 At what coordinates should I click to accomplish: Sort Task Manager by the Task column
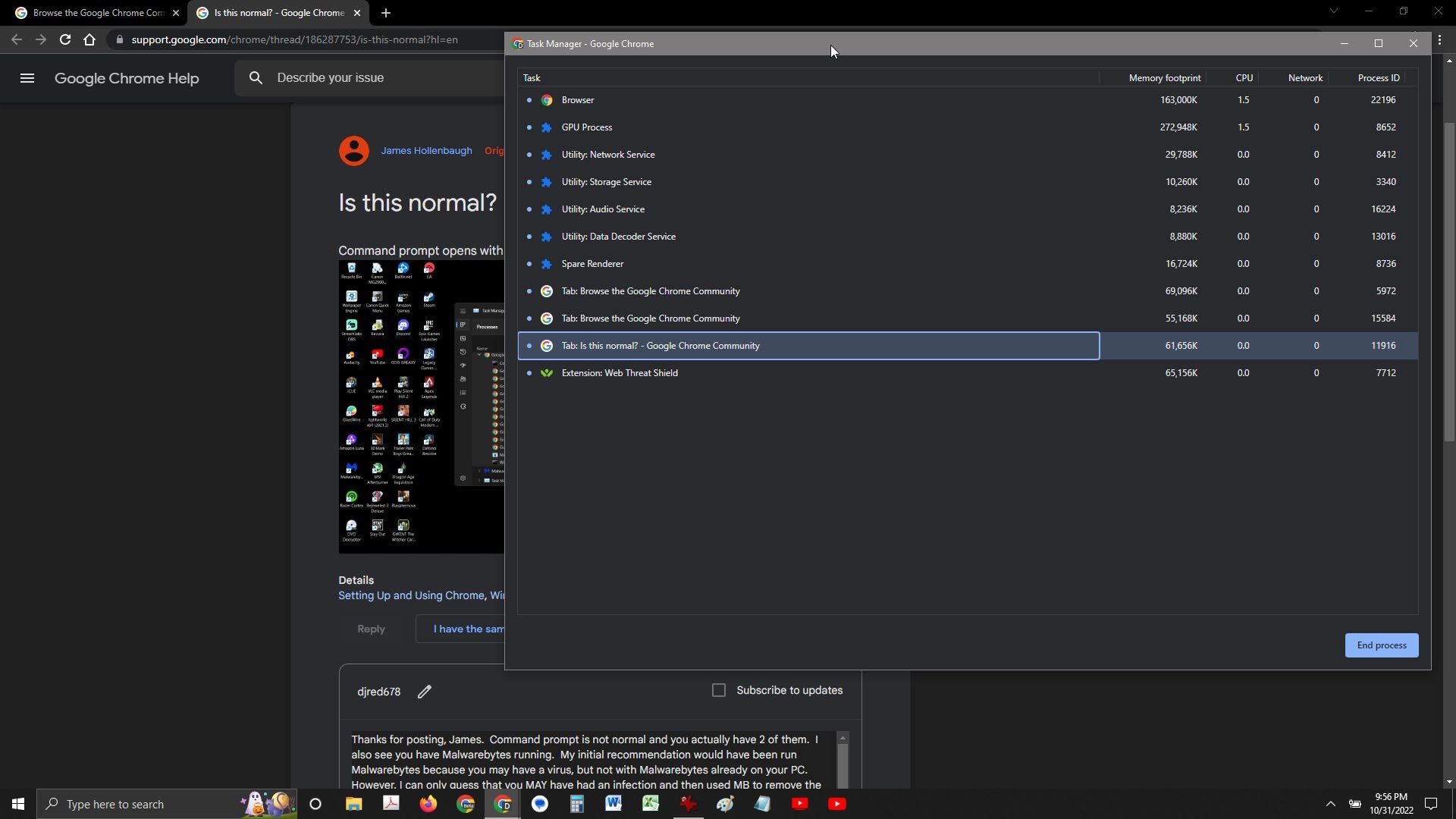coord(808,78)
